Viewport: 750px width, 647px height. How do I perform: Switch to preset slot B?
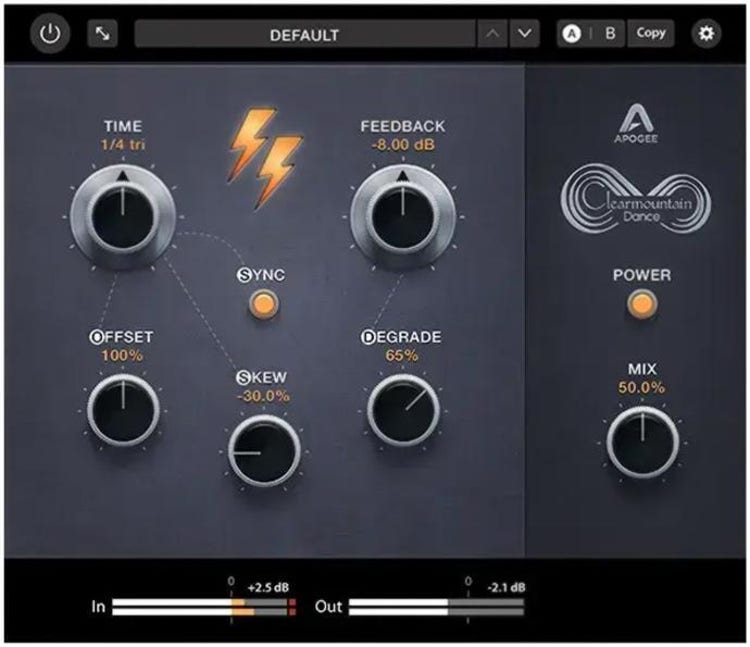point(610,34)
